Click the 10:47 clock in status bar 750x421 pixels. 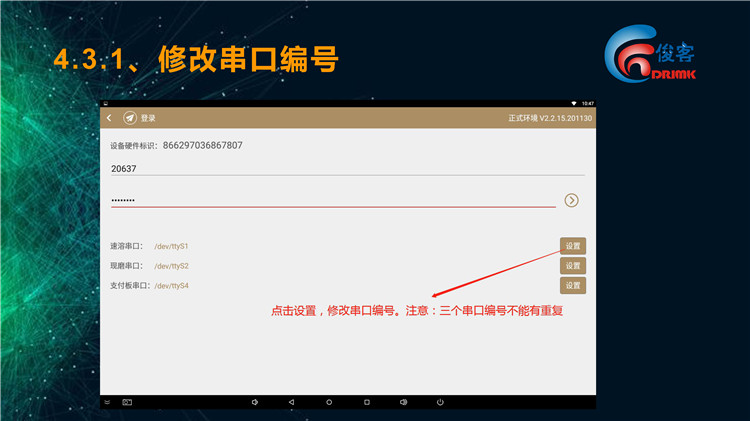click(x=587, y=103)
